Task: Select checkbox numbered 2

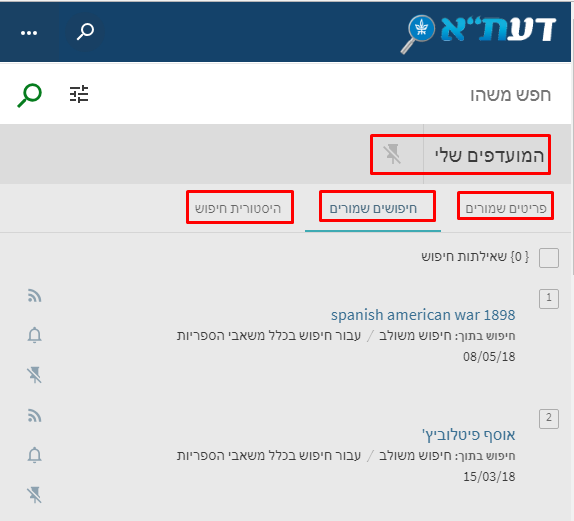Action: pos(549,418)
